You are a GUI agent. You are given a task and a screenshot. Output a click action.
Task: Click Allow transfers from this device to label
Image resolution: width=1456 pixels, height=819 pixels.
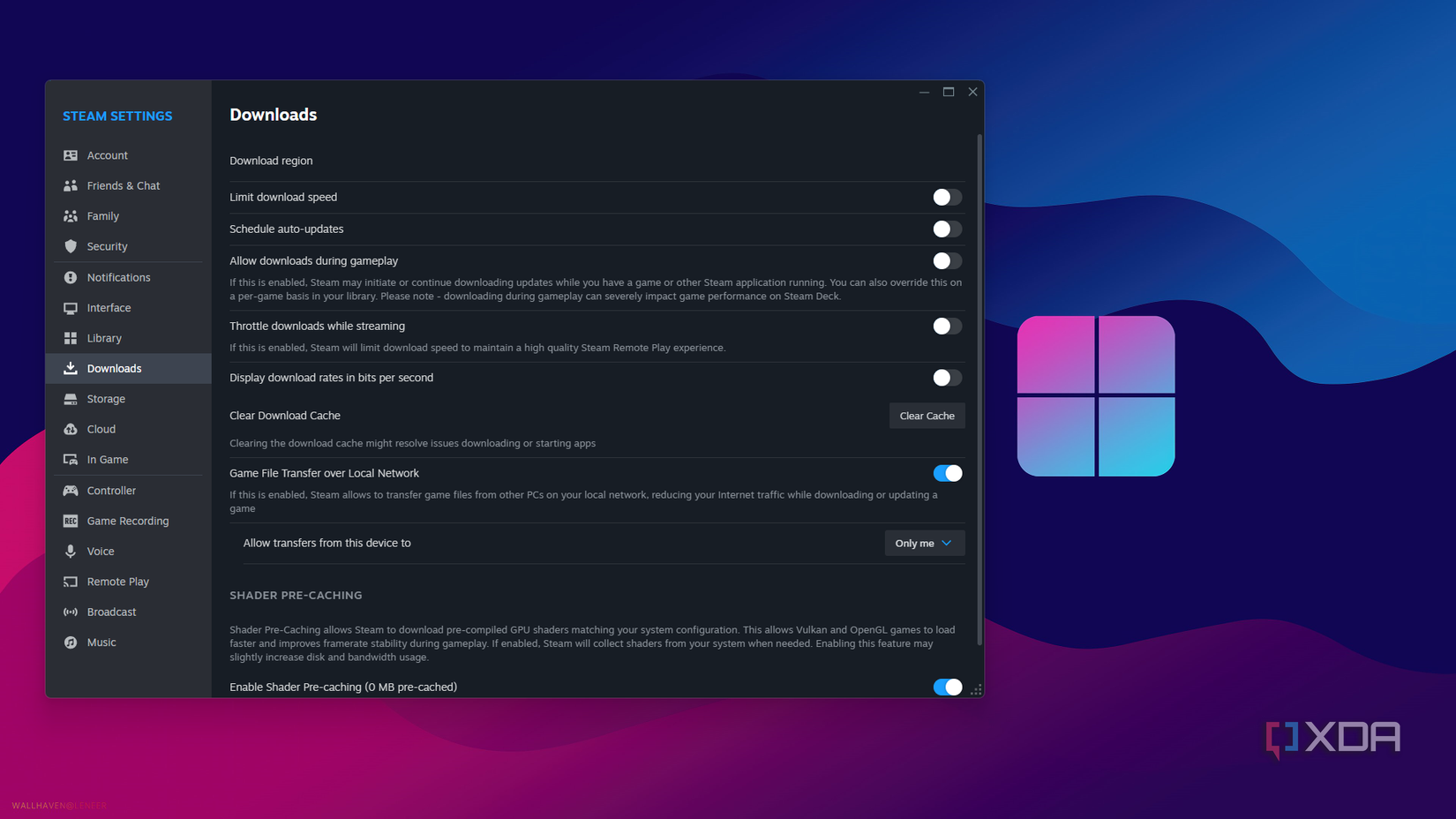[x=327, y=543]
